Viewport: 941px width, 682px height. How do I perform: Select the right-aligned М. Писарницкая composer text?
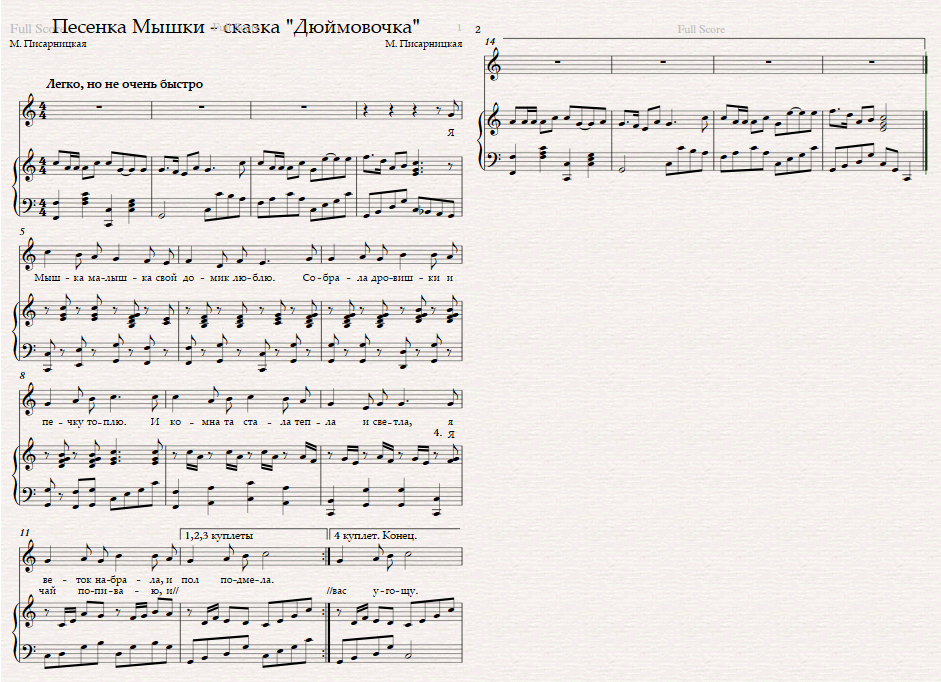tap(424, 44)
